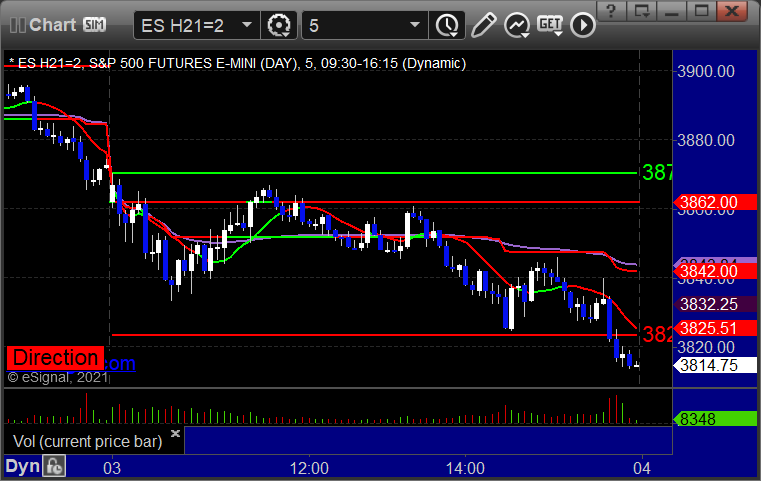Click the Chart window title text

point(52,25)
